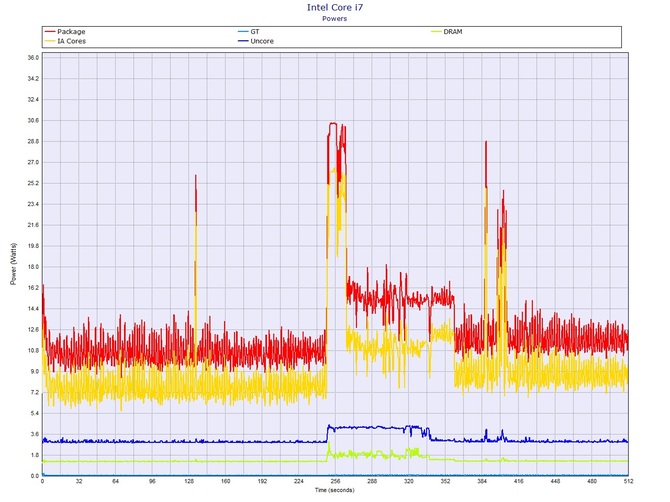Viewport: 670px width, 502px height.
Task: Click the GT legend label
Action: (255, 32)
